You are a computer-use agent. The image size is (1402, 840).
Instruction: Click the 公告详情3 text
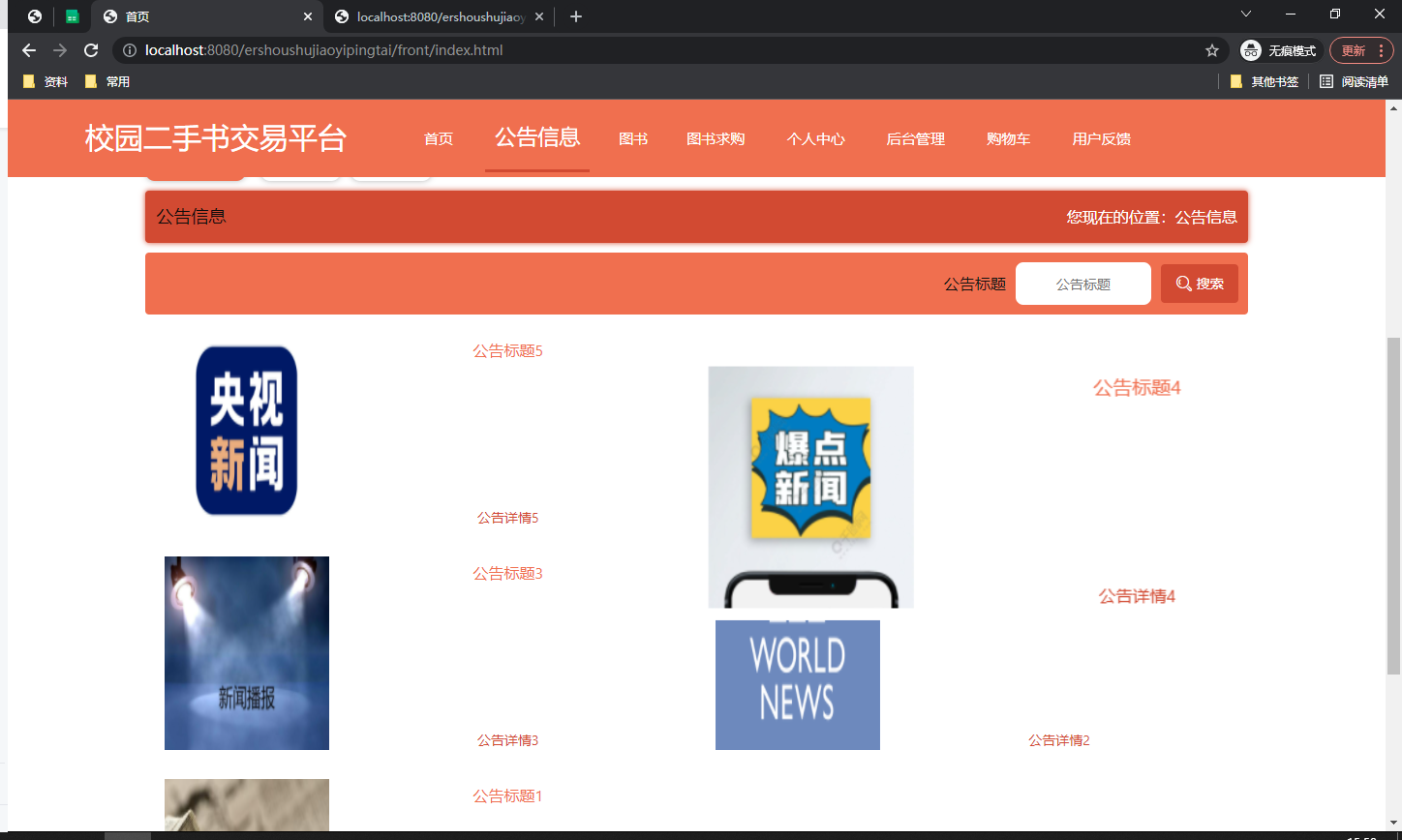tap(507, 740)
